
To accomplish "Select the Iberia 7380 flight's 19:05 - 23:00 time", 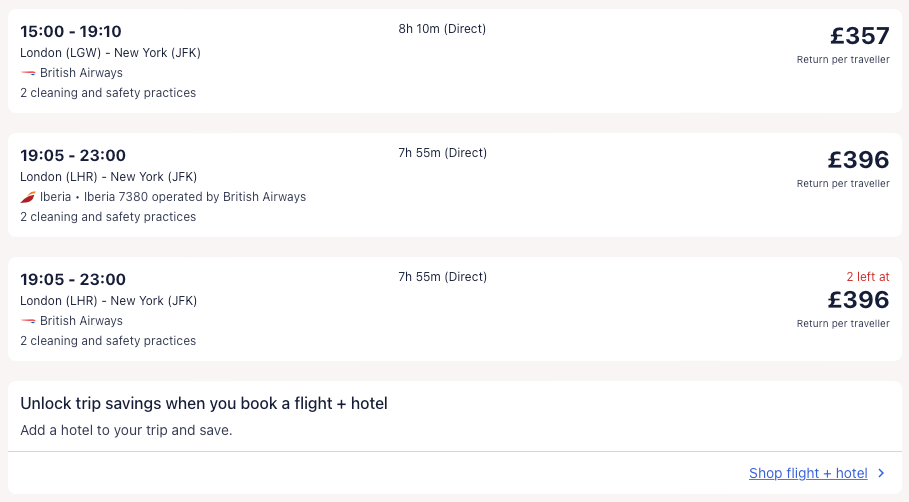I will [x=73, y=156].
